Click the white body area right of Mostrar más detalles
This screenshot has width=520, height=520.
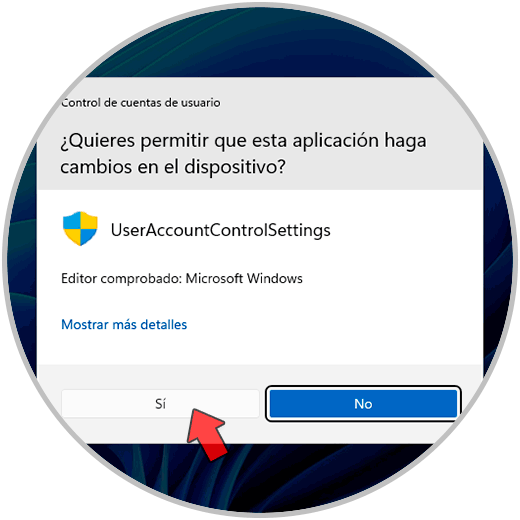pos(333,324)
